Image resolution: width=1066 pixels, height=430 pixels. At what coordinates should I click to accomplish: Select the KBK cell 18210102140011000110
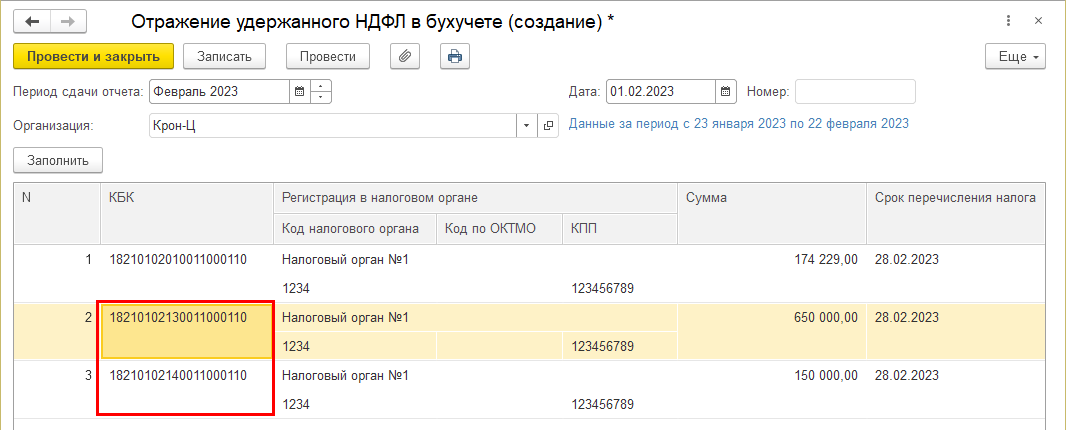pyautogui.click(x=178, y=376)
